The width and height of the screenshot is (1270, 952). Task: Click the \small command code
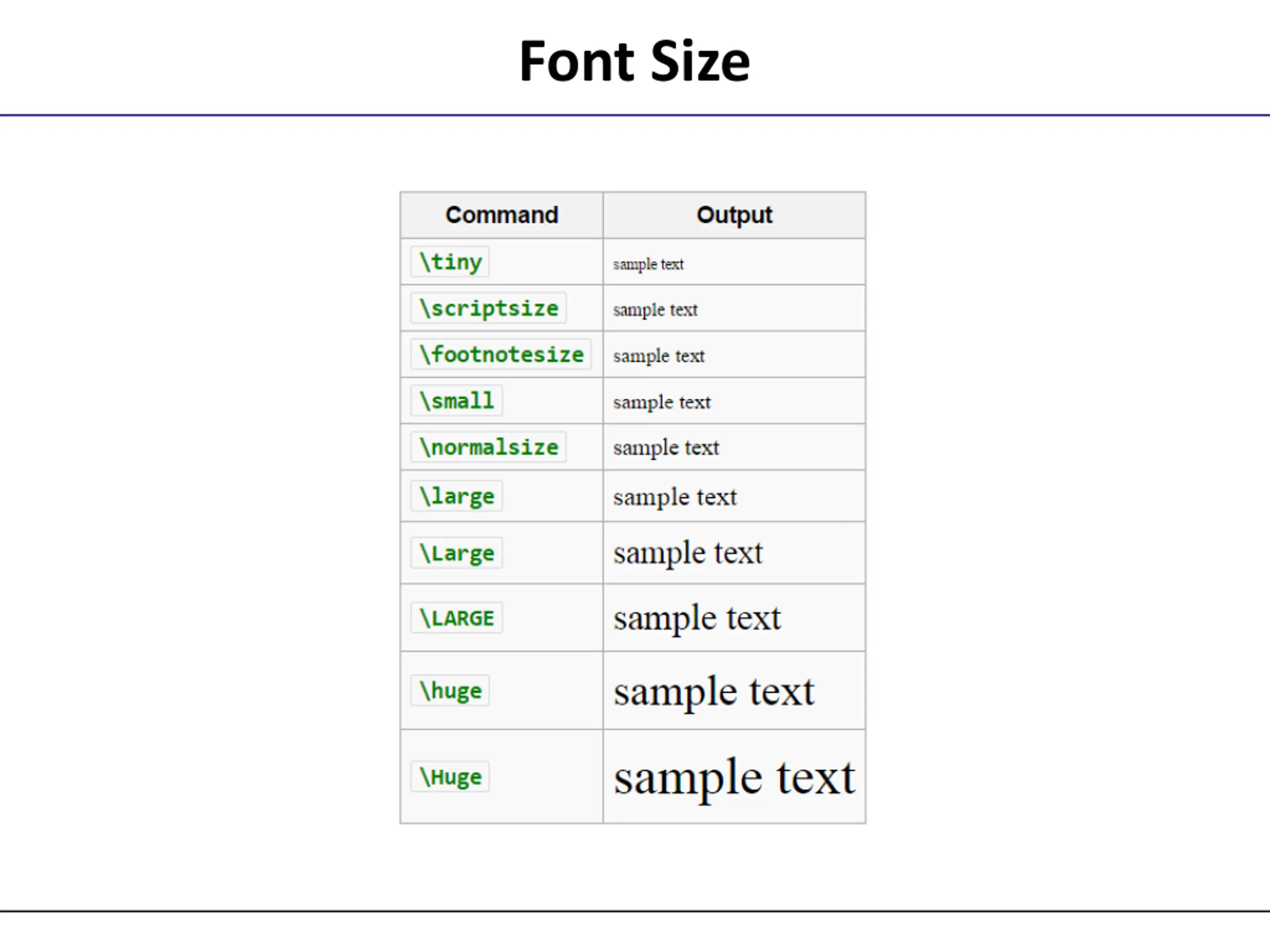click(x=456, y=401)
